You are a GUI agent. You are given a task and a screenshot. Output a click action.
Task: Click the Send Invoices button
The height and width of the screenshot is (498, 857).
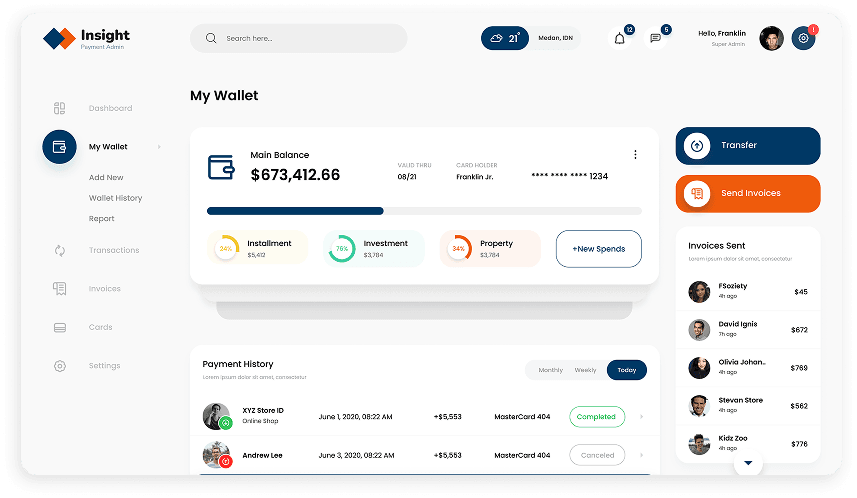[x=748, y=194]
